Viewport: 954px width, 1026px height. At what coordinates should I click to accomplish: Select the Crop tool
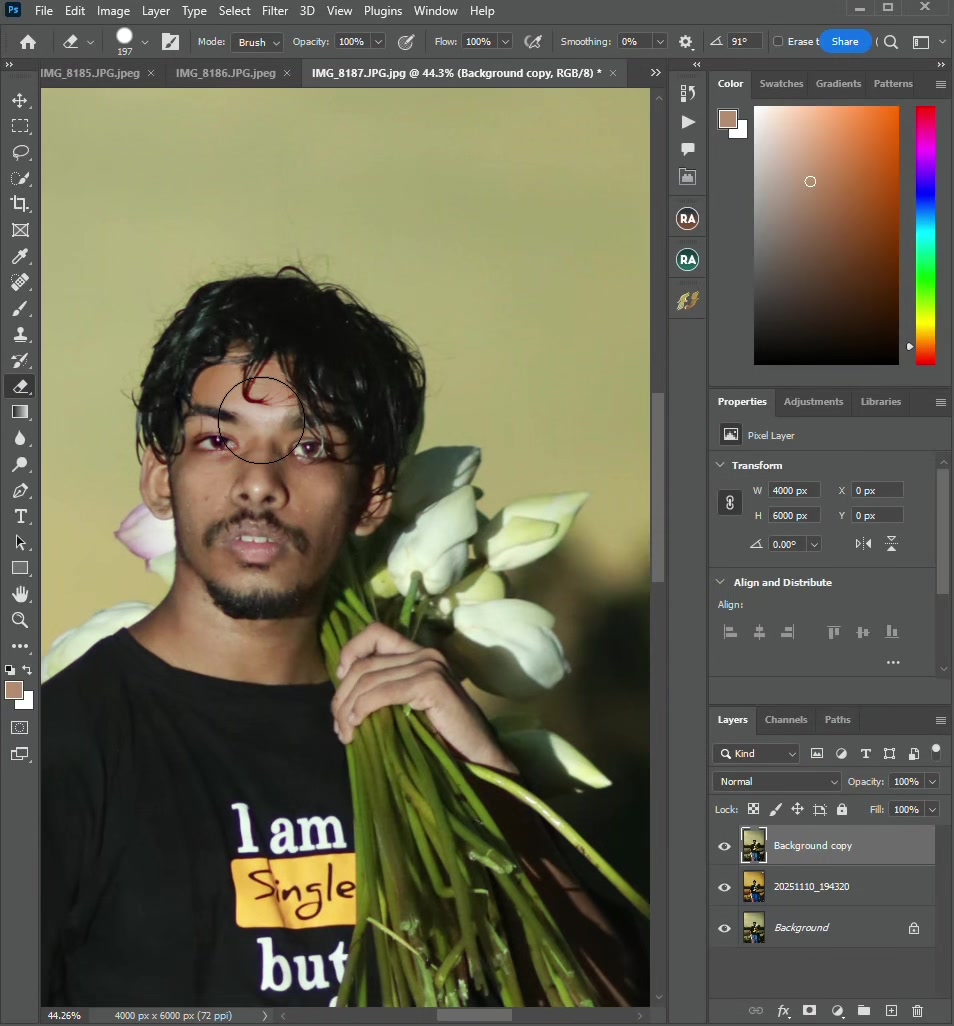pos(20,204)
